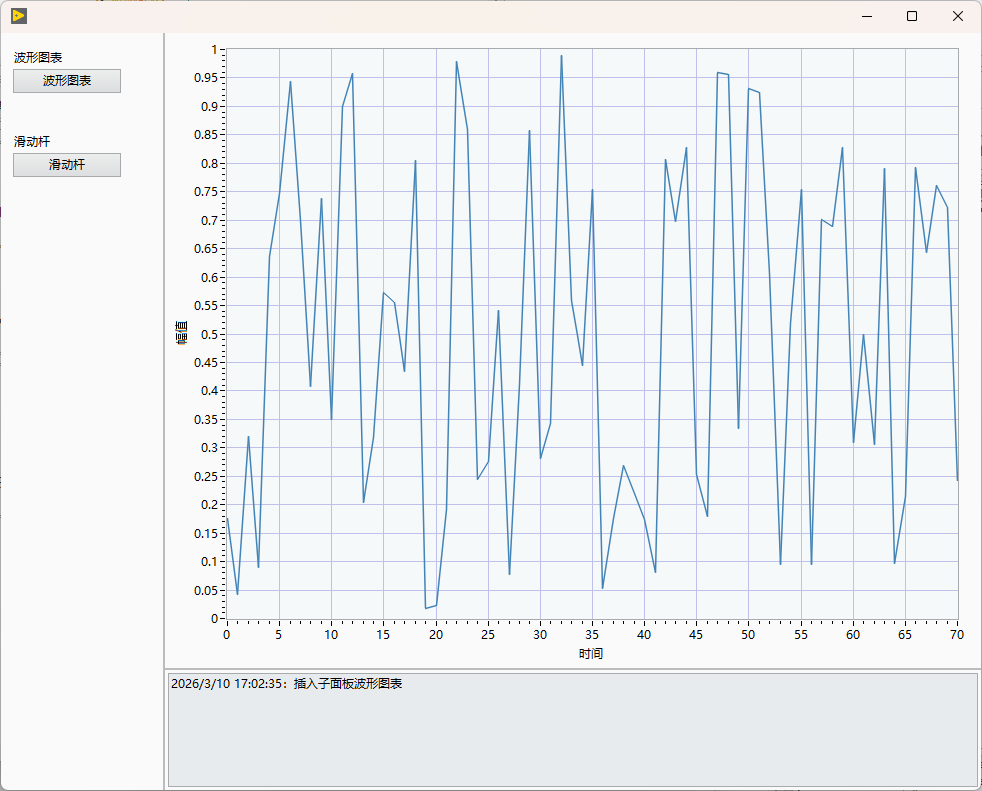
Task: Click the 波形图表 button
Action: tap(67, 81)
